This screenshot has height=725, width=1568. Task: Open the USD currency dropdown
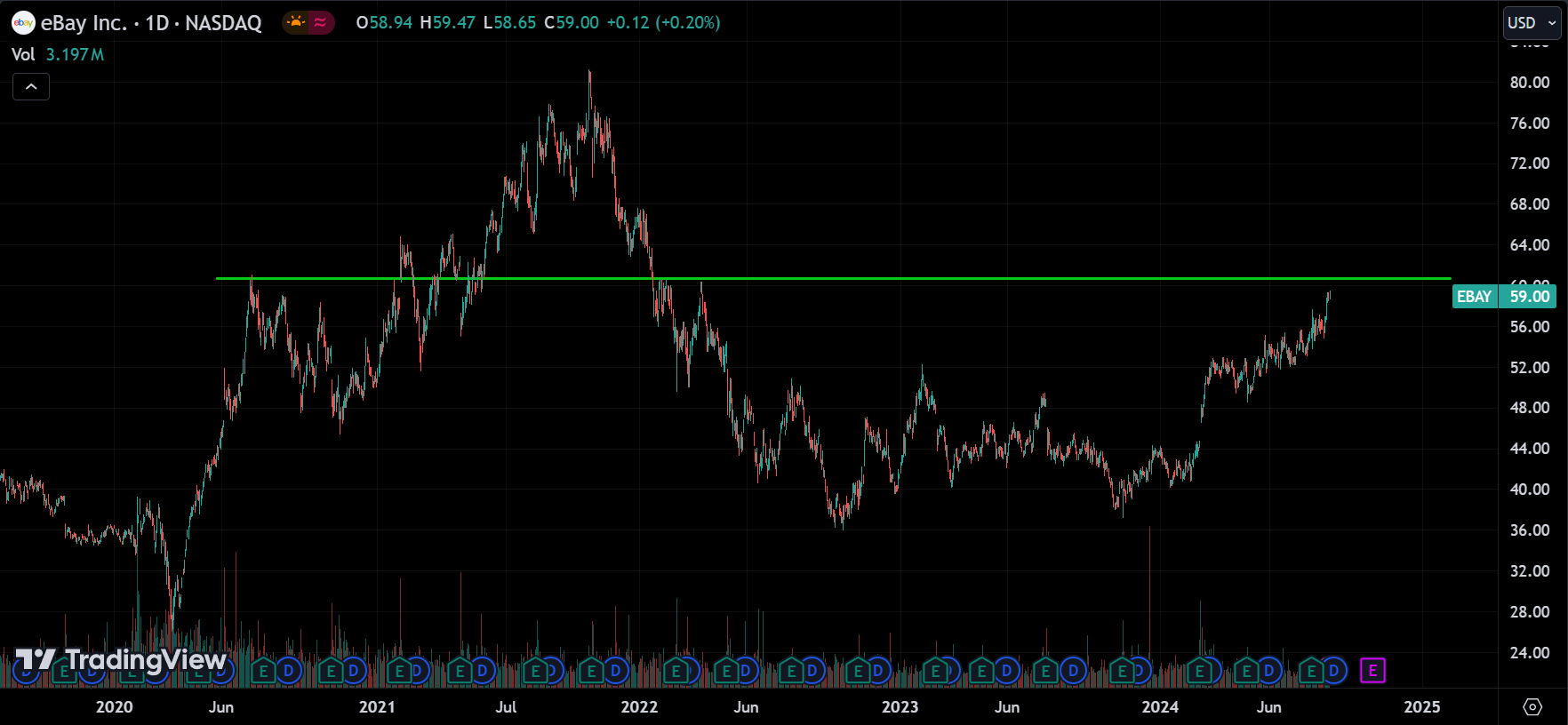pyautogui.click(x=1532, y=23)
